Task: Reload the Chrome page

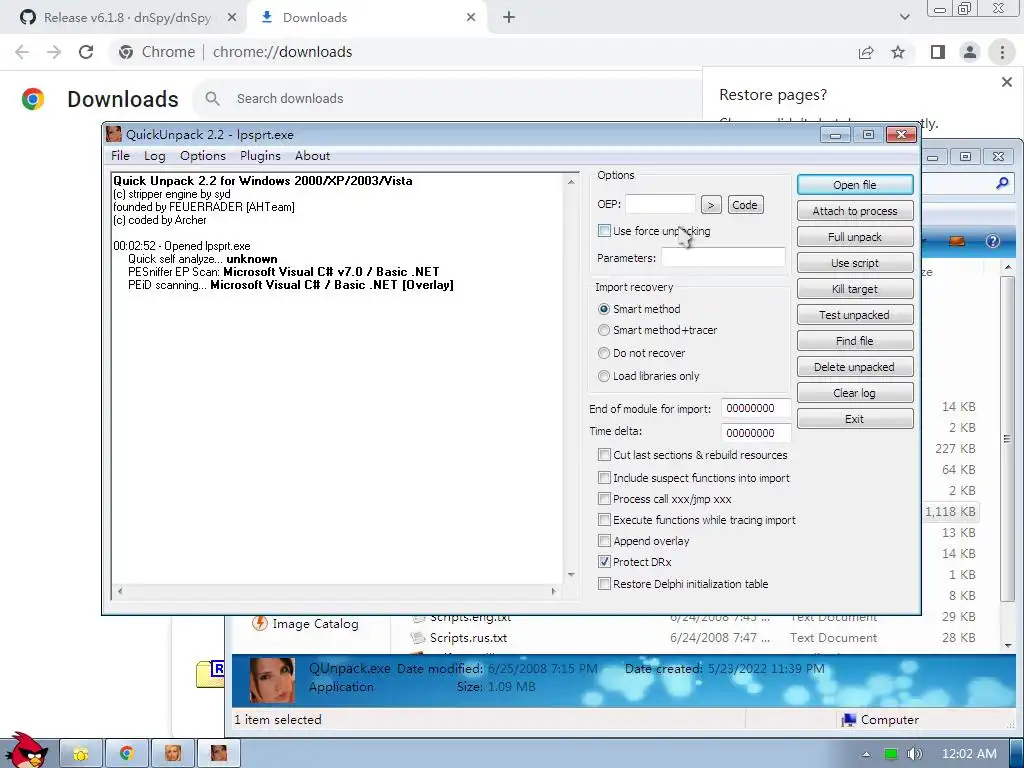Action: tap(86, 52)
